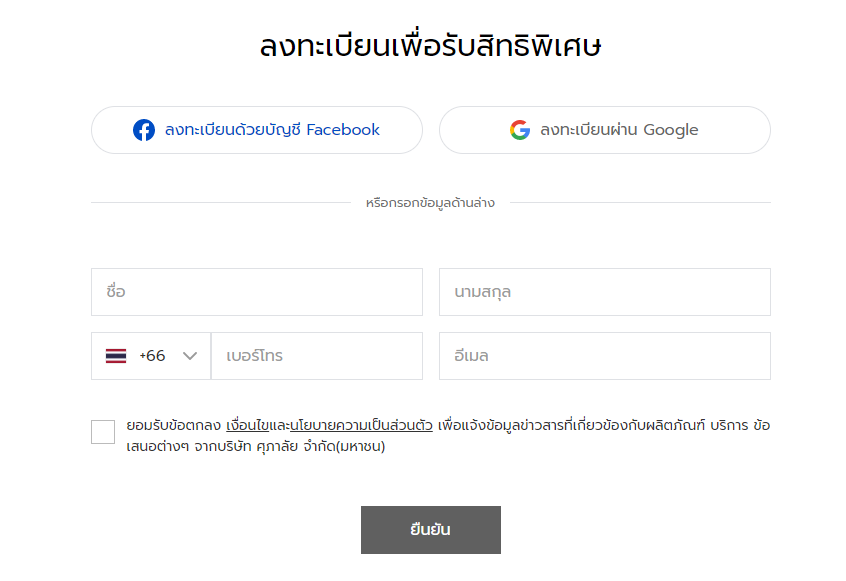Click the ลงทะเบียนเพื่อรับสิทธิพิเศษ page heading
The width and height of the screenshot is (846, 581).
[x=431, y=46]
